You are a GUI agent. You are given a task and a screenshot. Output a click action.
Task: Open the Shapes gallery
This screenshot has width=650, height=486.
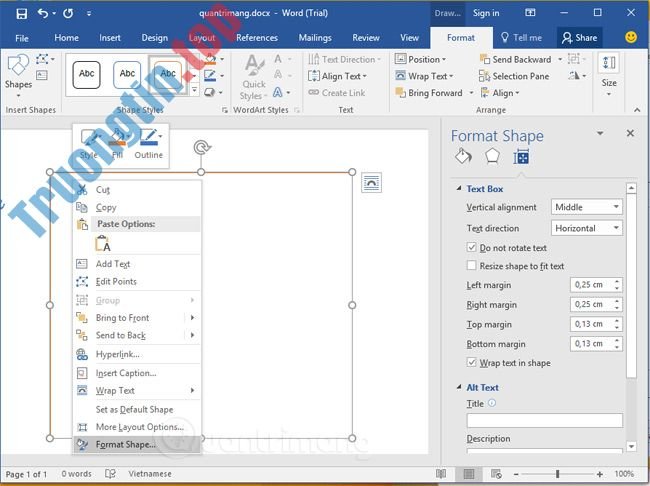18,77
